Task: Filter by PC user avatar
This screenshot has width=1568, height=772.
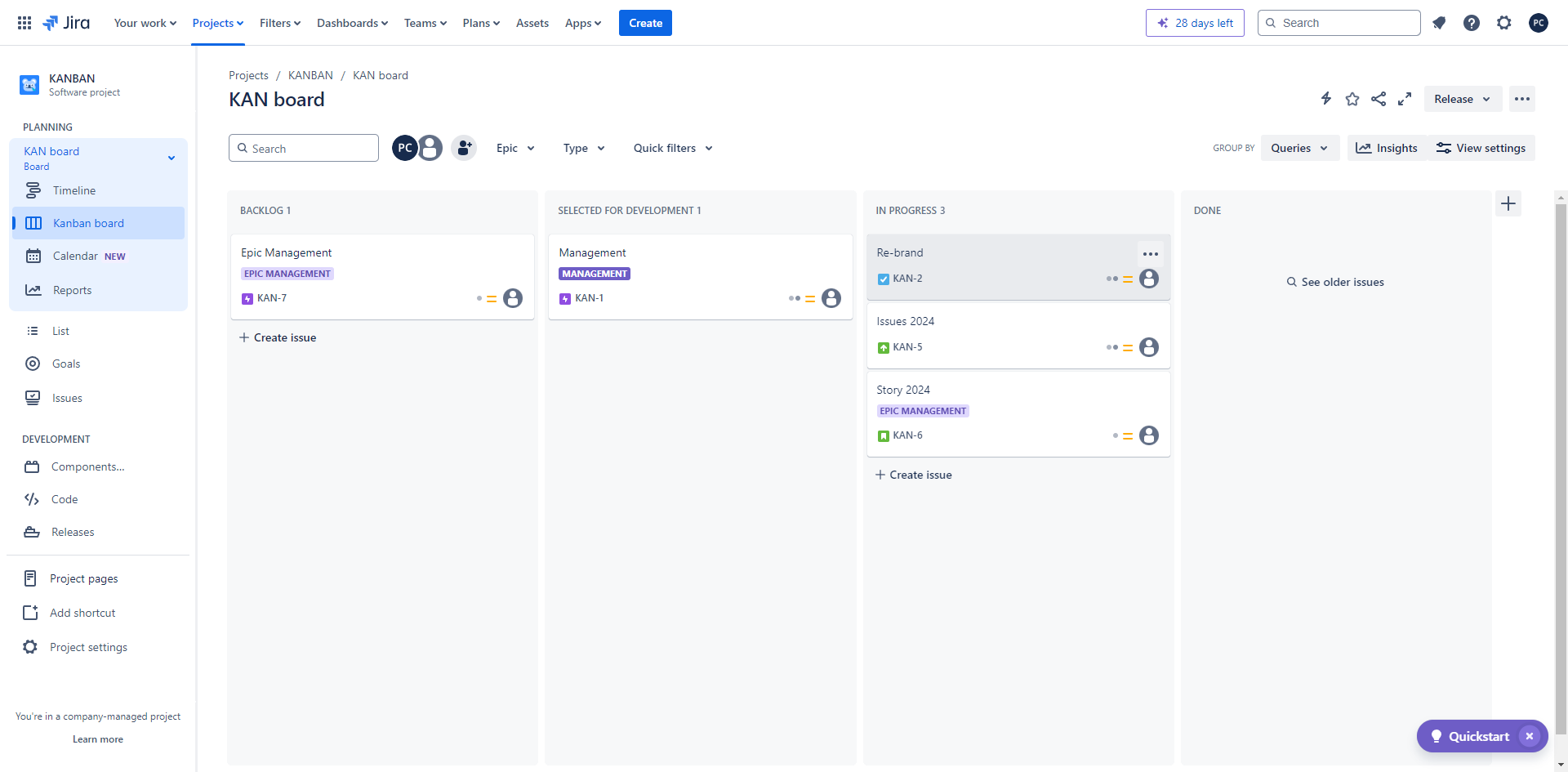Action: pyautogui.click(x=405, y=148)
